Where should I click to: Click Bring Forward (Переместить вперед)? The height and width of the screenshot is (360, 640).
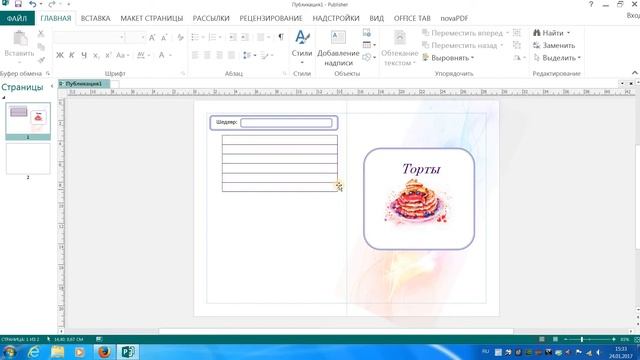pyautogui.click(x=465, y=33)
